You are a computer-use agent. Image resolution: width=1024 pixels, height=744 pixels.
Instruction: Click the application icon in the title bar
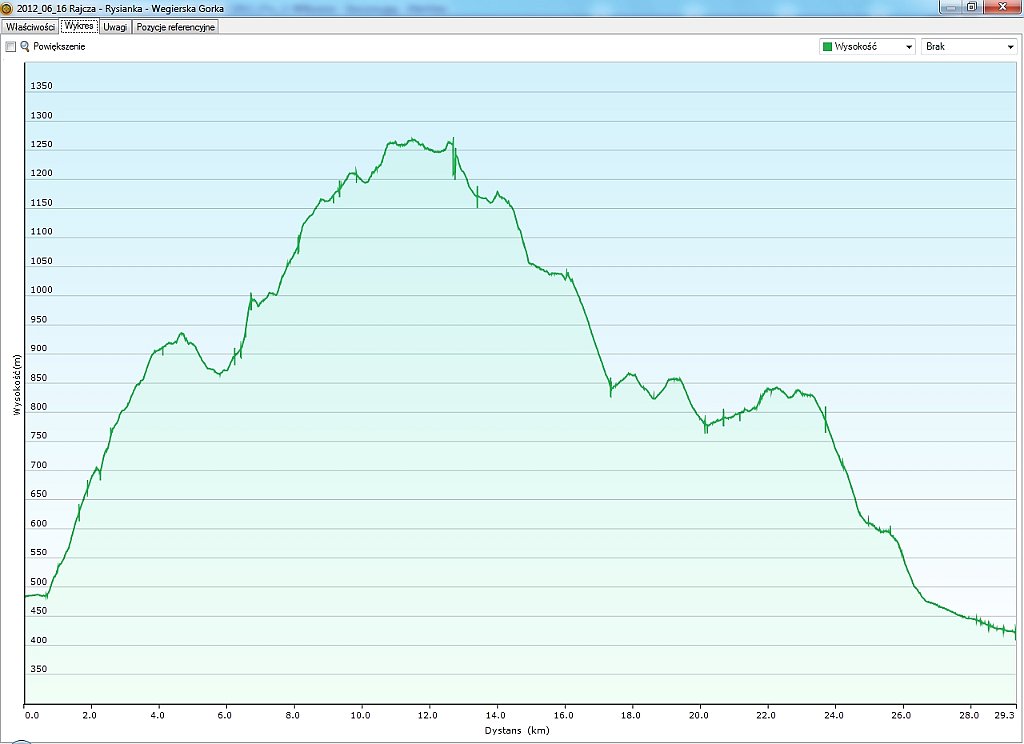[x=7, y=8]
